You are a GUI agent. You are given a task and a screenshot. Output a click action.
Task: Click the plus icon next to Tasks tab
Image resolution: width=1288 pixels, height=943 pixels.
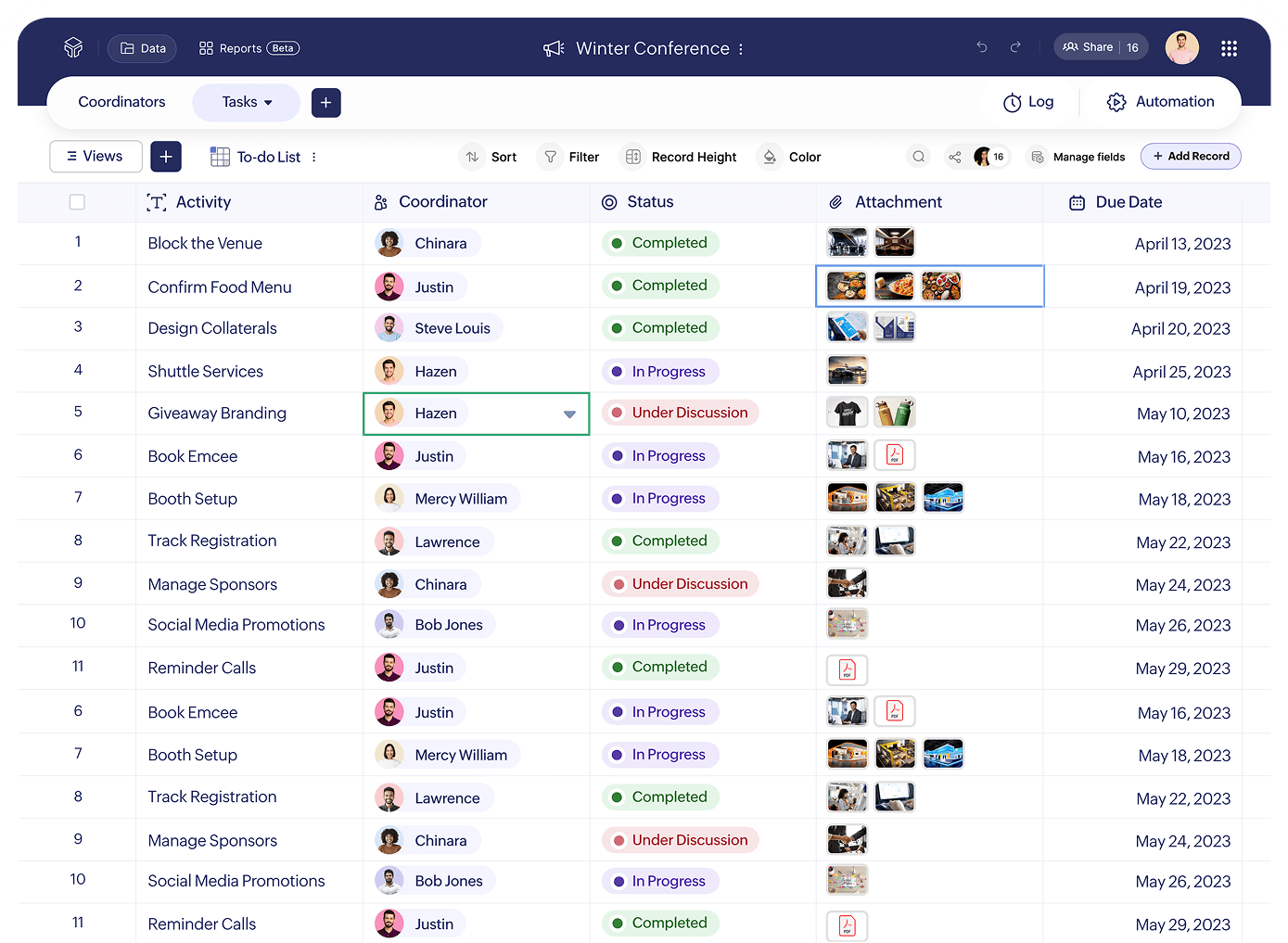[x=326, y=103]
